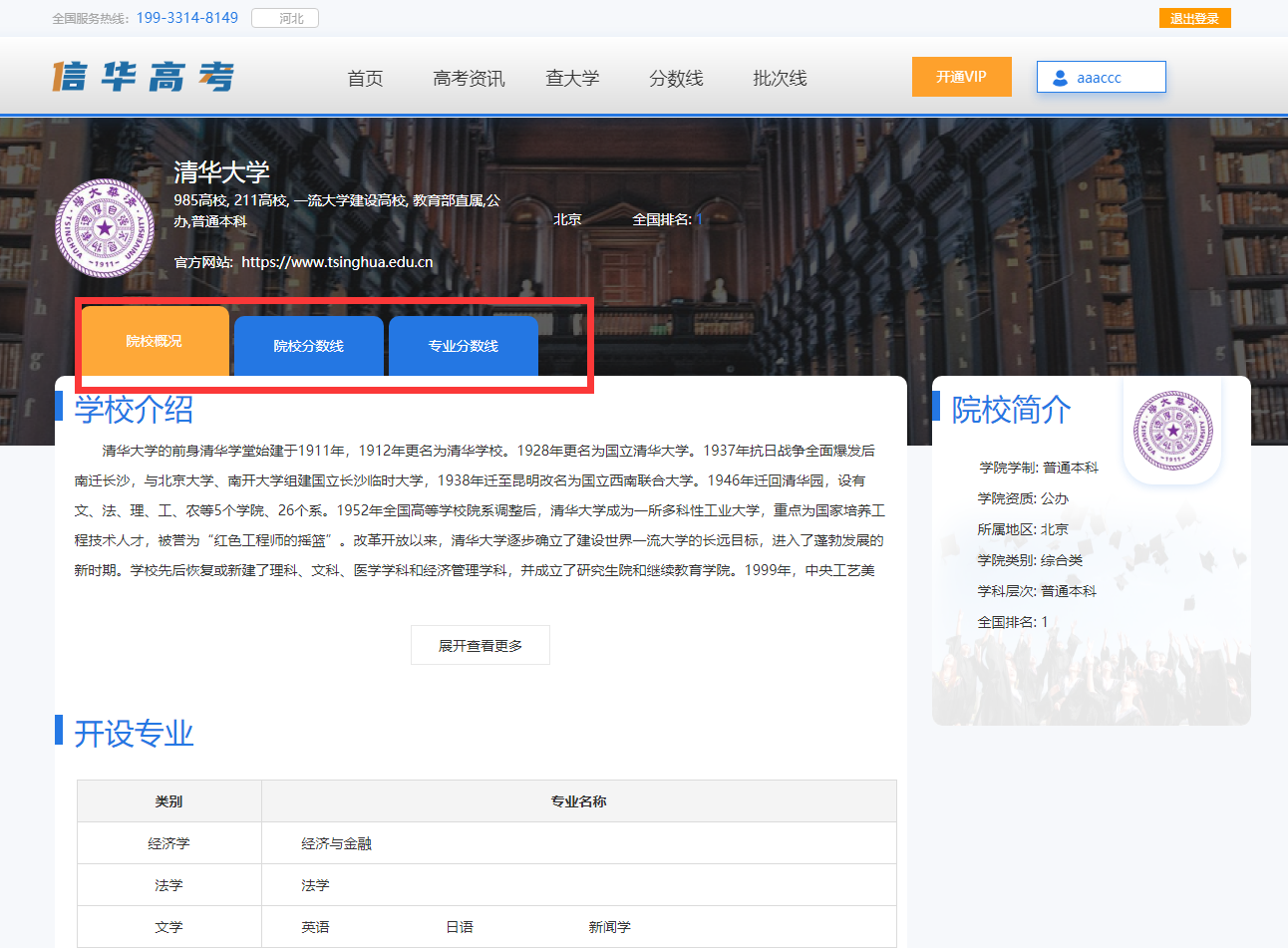Click the 学院学制: 普通本科 entry
Image resolution: width=1288 pixels, height=948 pixels.
coord(1039,468)
